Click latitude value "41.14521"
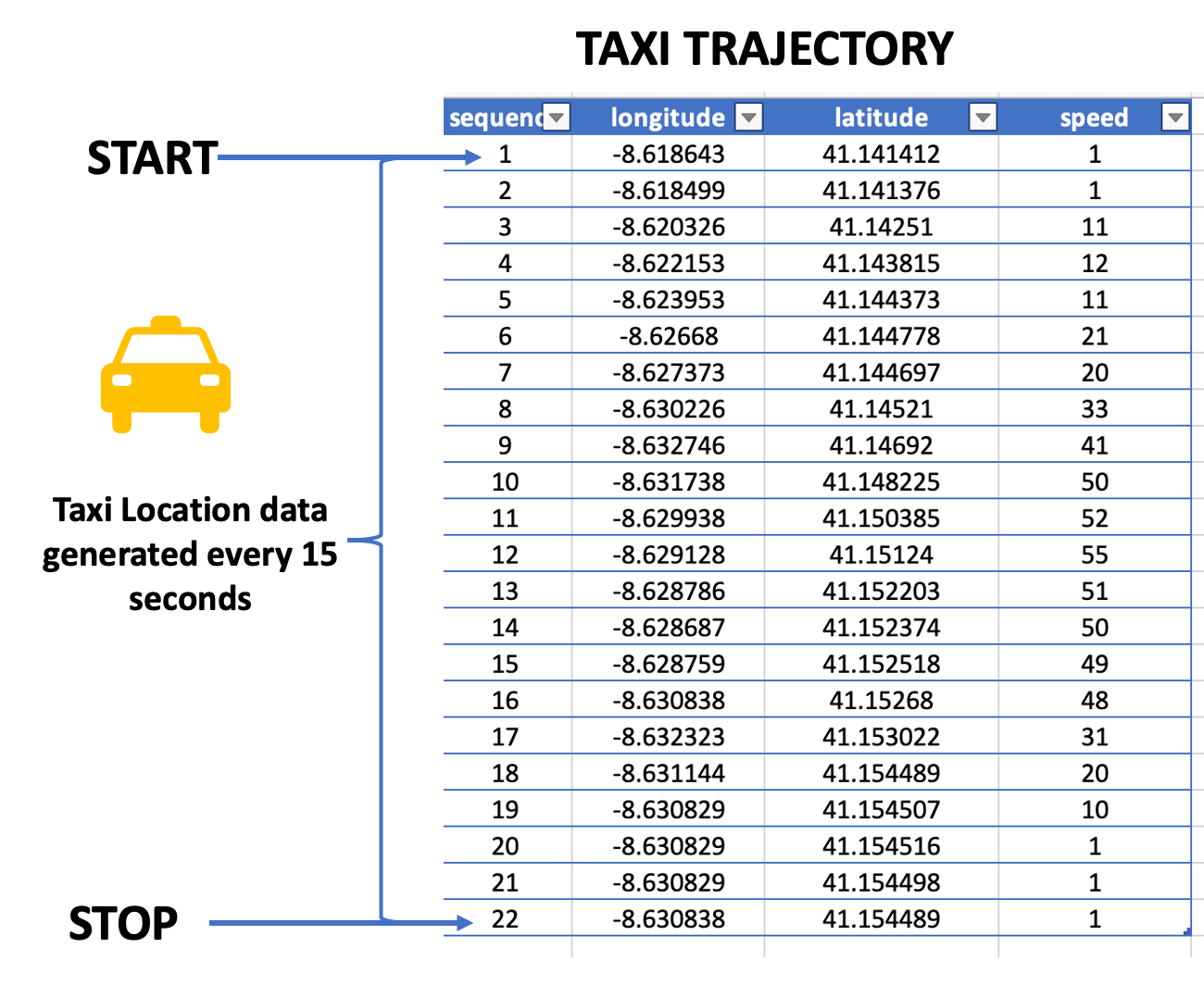Image resolution: width=1204 pixels, height=985 pixels. click(x=881, y=409)
